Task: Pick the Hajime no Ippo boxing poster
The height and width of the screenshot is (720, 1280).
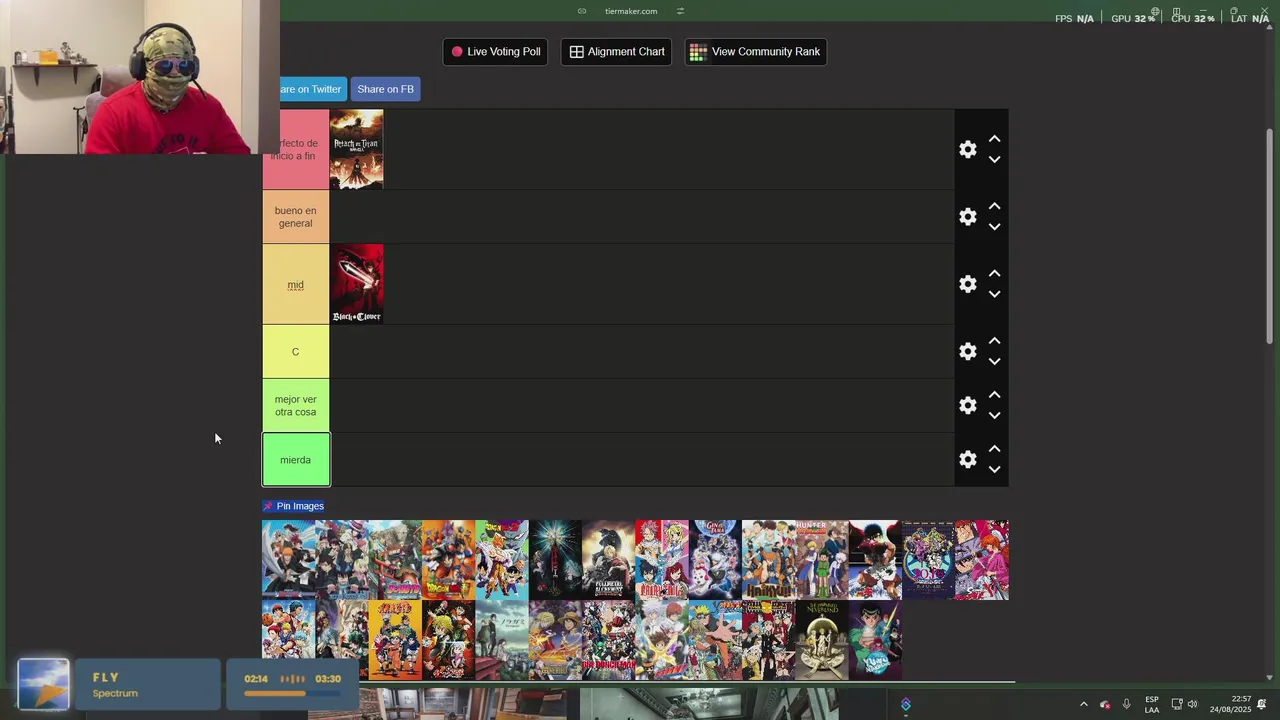Action: [875, 560]
